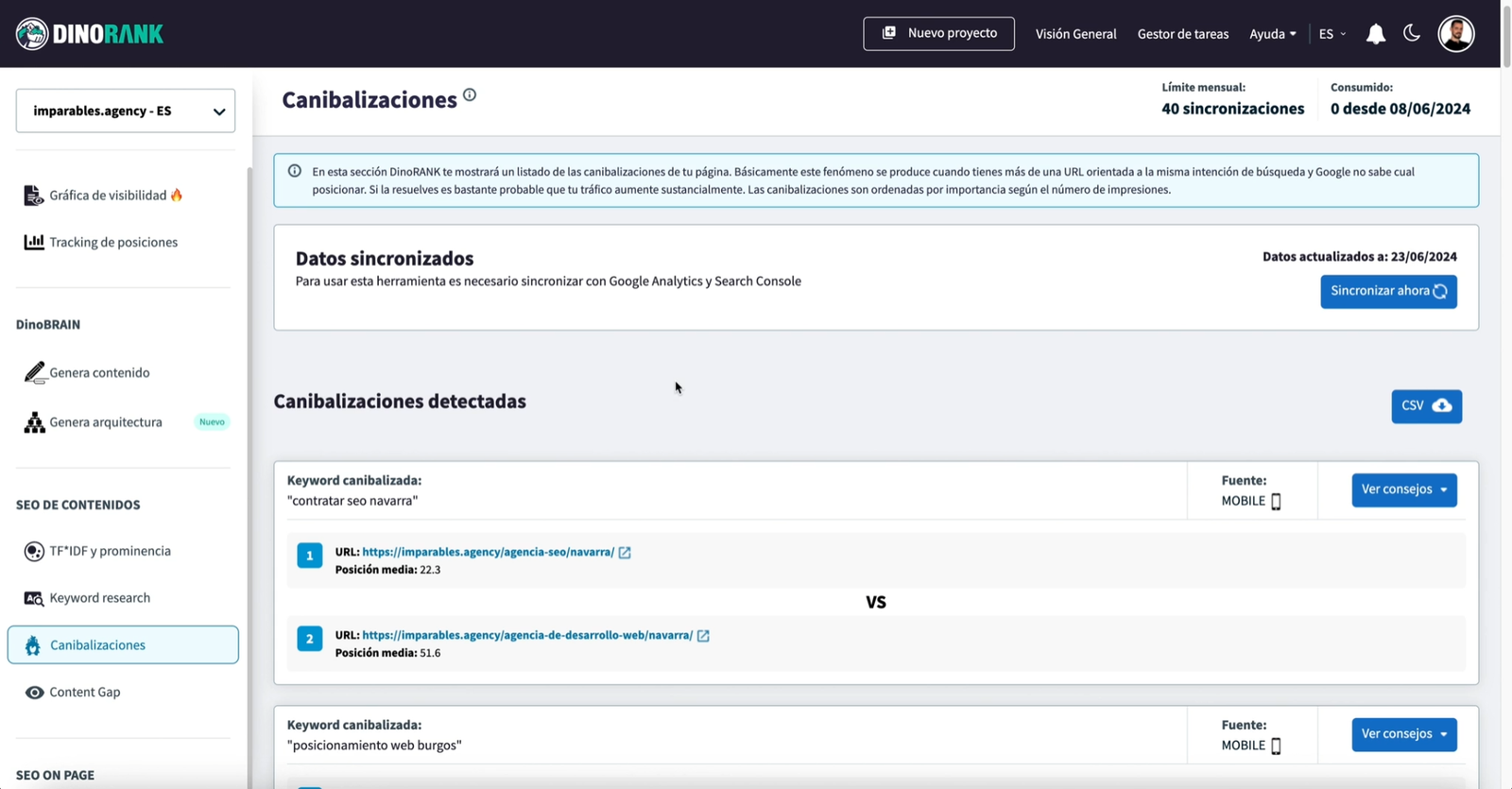Open external link icon for agencia-seo/navarra URL
1512x789 pixels.
click(625, 553)
